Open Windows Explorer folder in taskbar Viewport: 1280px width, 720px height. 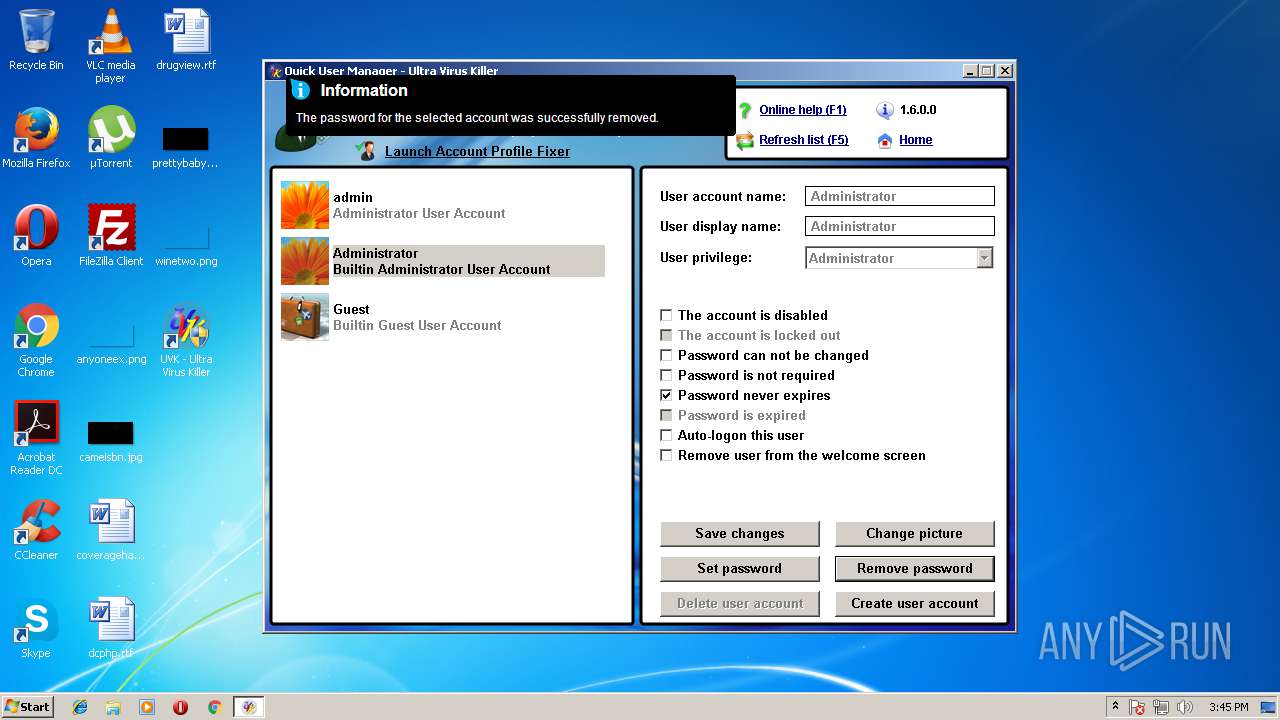tap(113, 707)
